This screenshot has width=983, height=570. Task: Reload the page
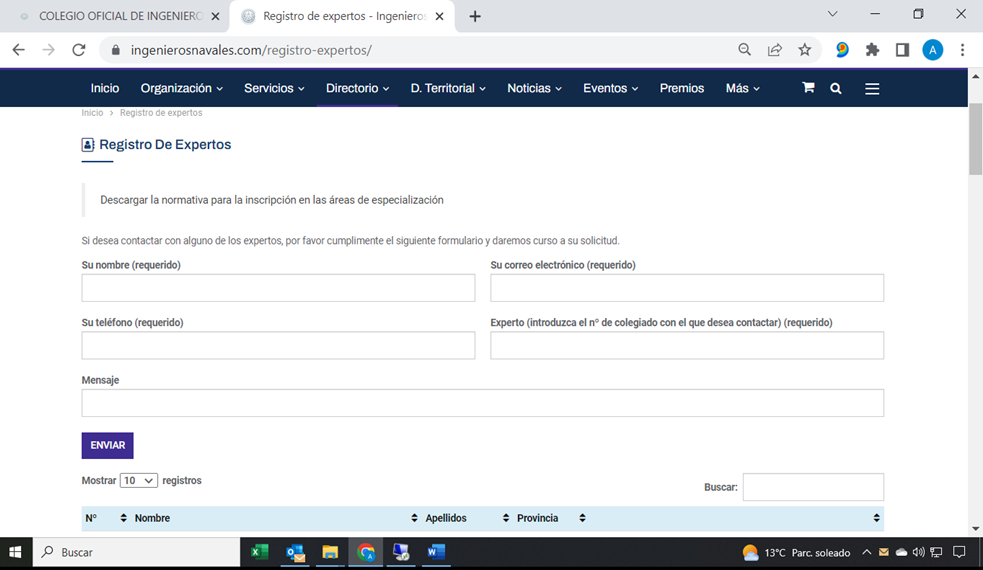coord(78,50)
